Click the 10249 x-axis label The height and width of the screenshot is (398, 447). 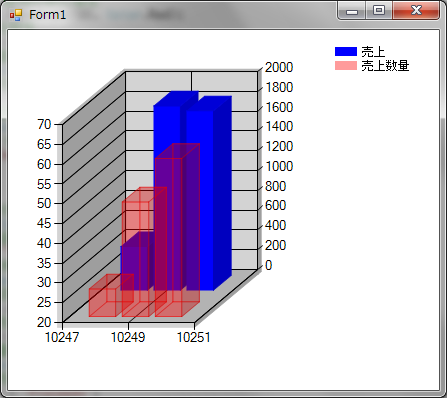pos(128,337)
